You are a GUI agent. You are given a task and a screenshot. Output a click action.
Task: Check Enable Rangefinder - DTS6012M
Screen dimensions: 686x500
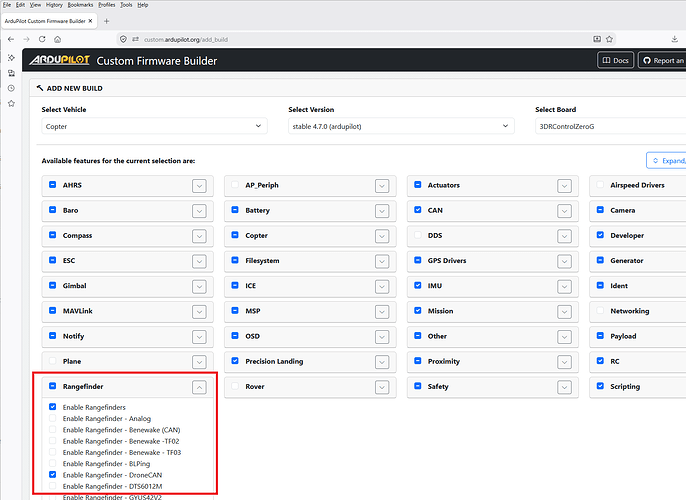[x=52, y=486]
